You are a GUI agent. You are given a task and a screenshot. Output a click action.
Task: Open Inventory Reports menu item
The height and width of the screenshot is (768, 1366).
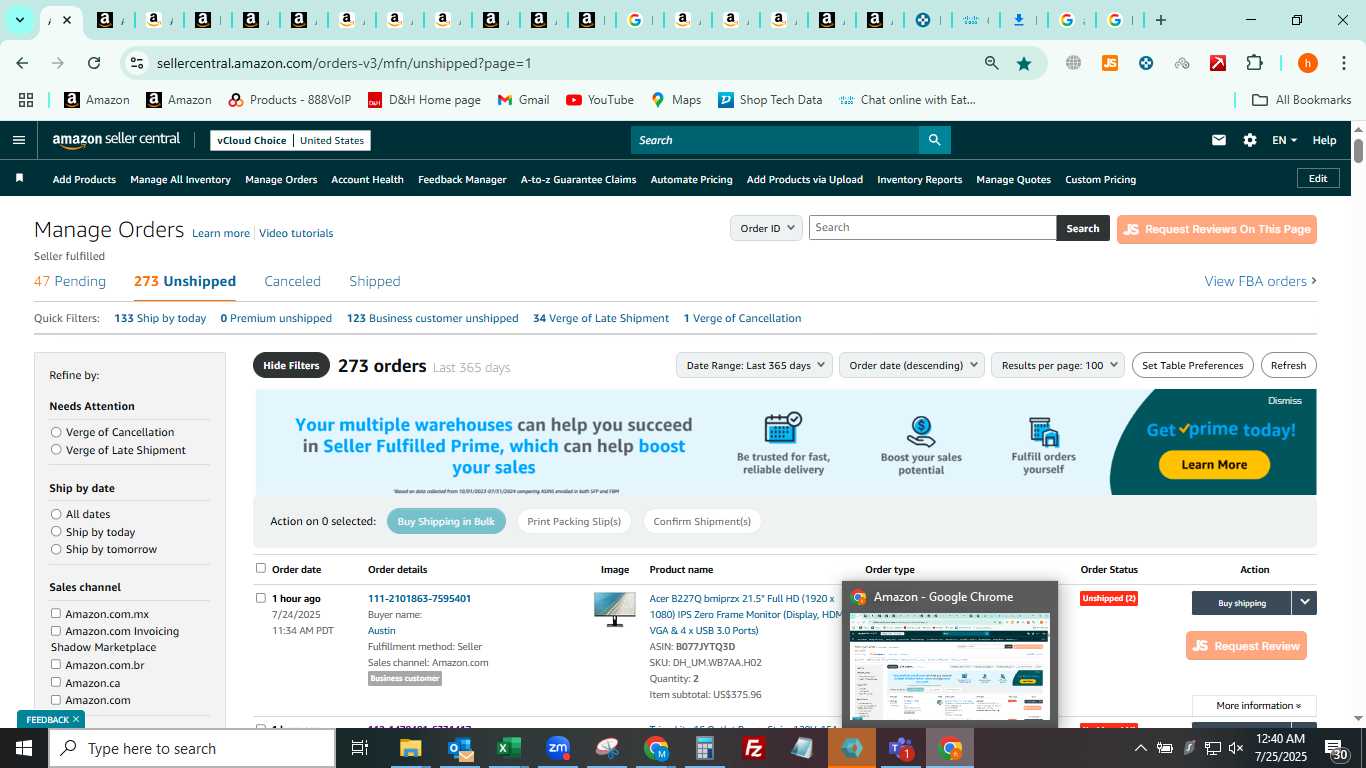point(919,179)
